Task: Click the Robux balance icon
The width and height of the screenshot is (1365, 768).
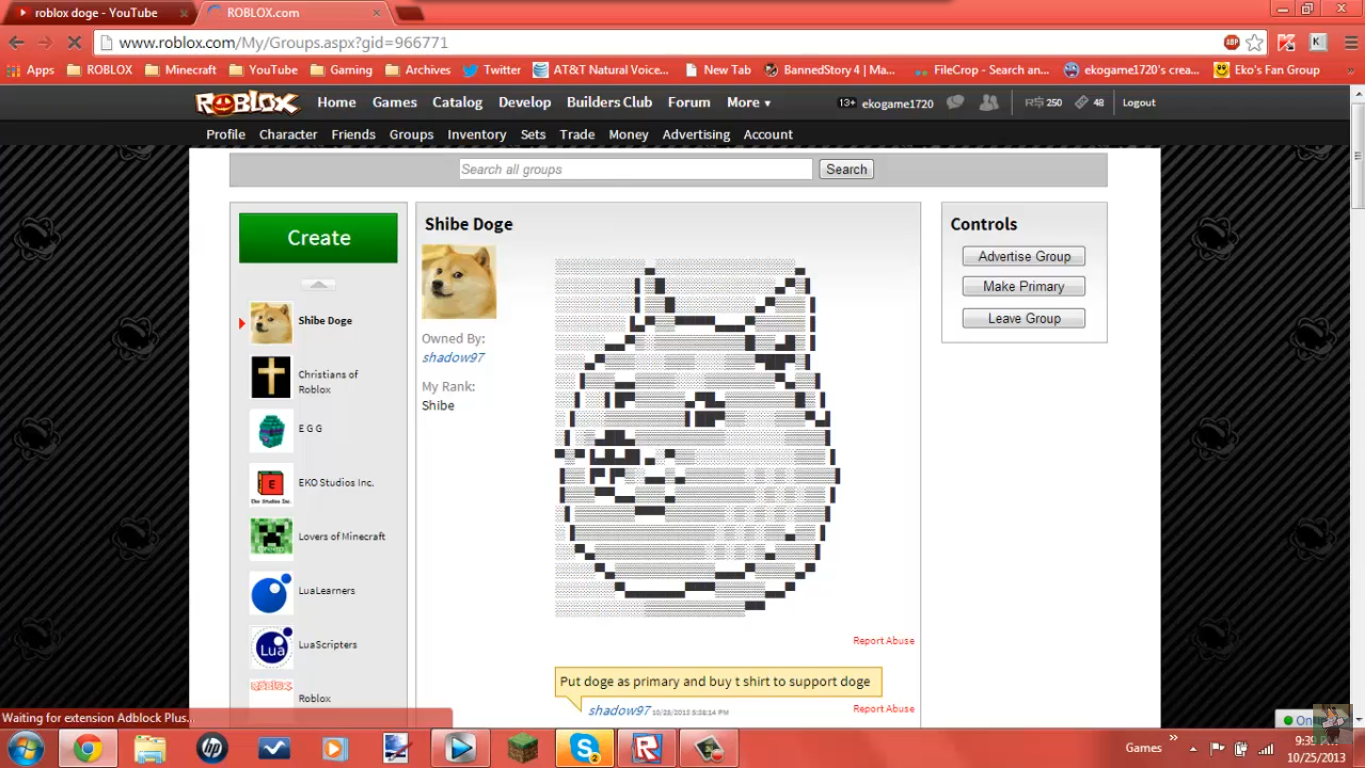Action: [1033, 102]
